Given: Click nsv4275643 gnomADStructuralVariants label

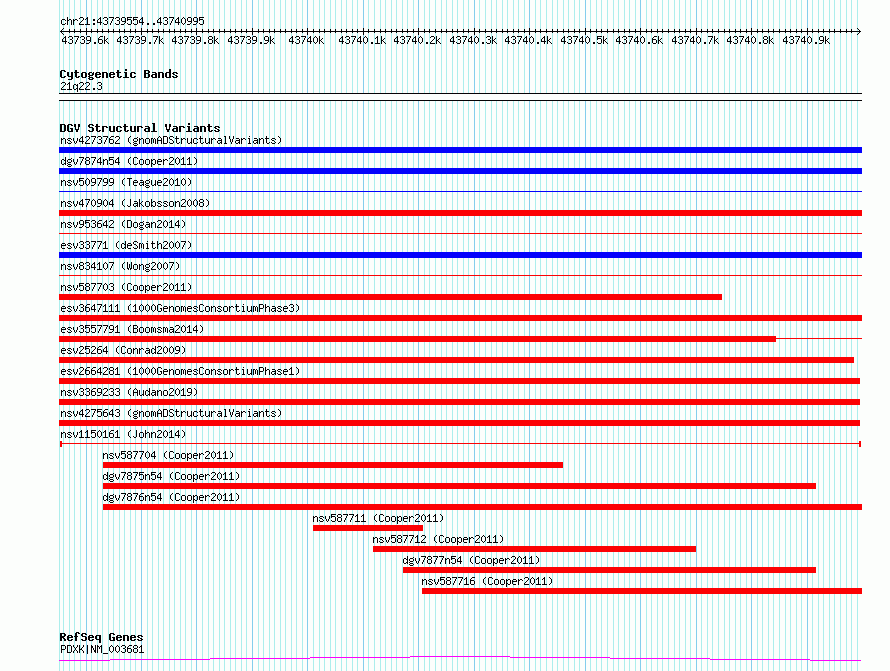Looking at the screenshot, I should [x=171, y=413].
